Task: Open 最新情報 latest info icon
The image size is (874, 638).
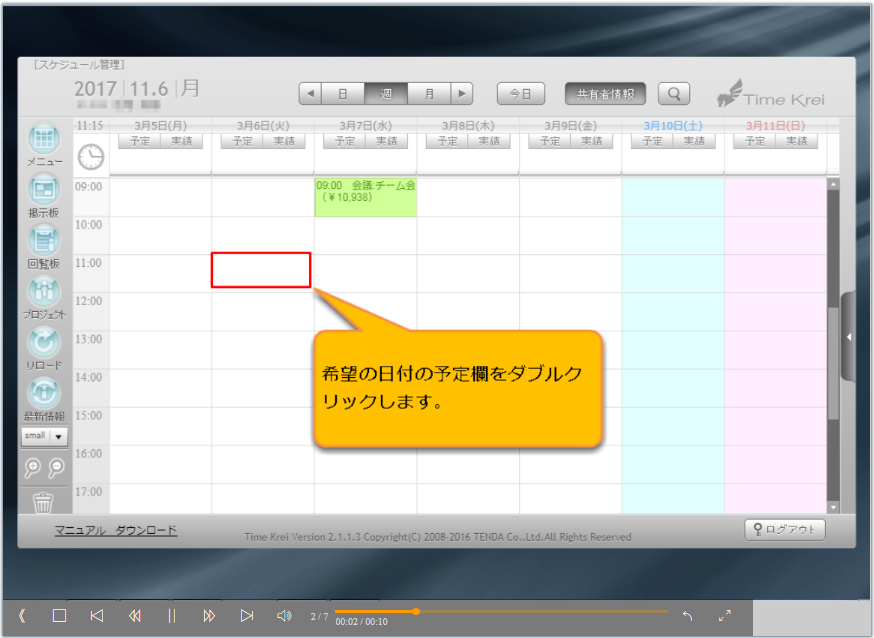Action: tap(44, 393)
